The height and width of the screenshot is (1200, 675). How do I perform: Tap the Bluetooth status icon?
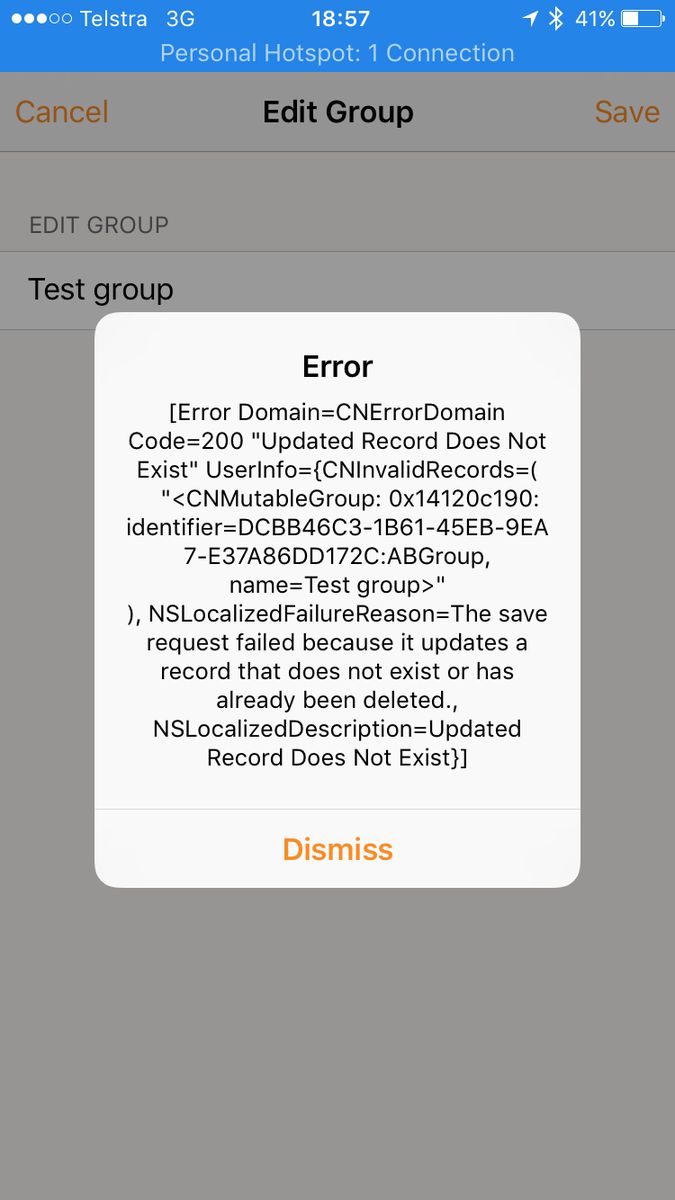(556, 19)
